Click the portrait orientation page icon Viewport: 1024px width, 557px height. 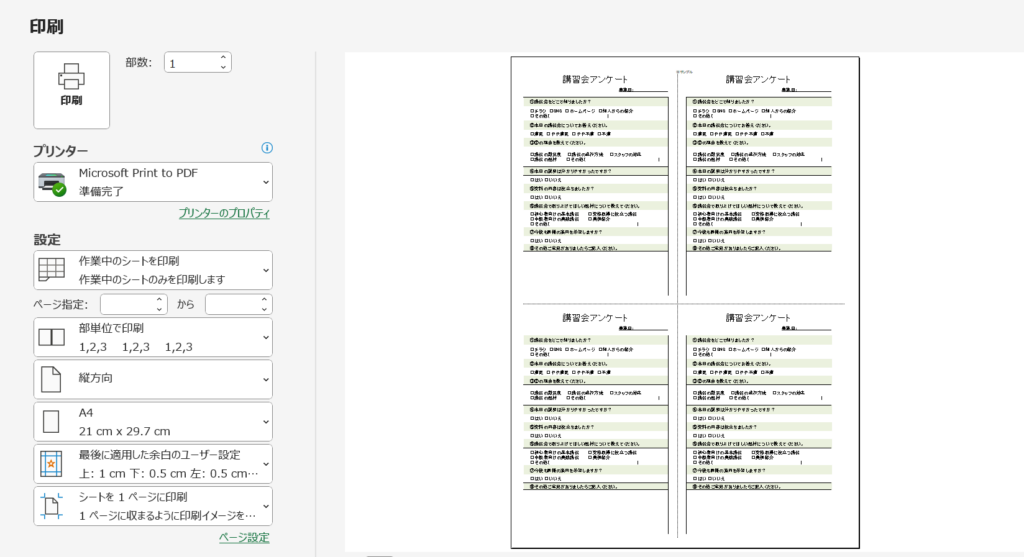point(51,379)
